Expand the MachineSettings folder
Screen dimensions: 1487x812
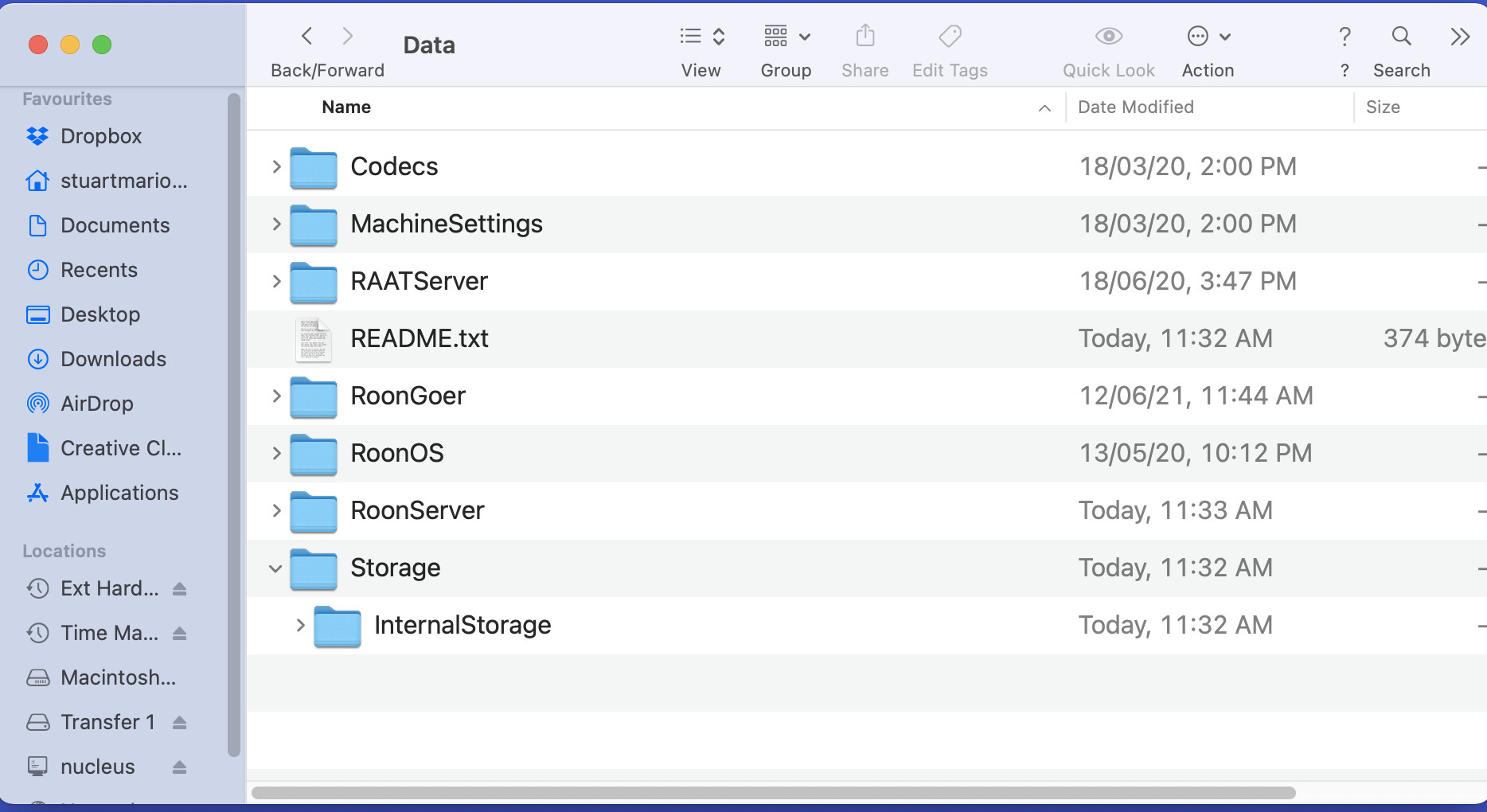[276, 224]
